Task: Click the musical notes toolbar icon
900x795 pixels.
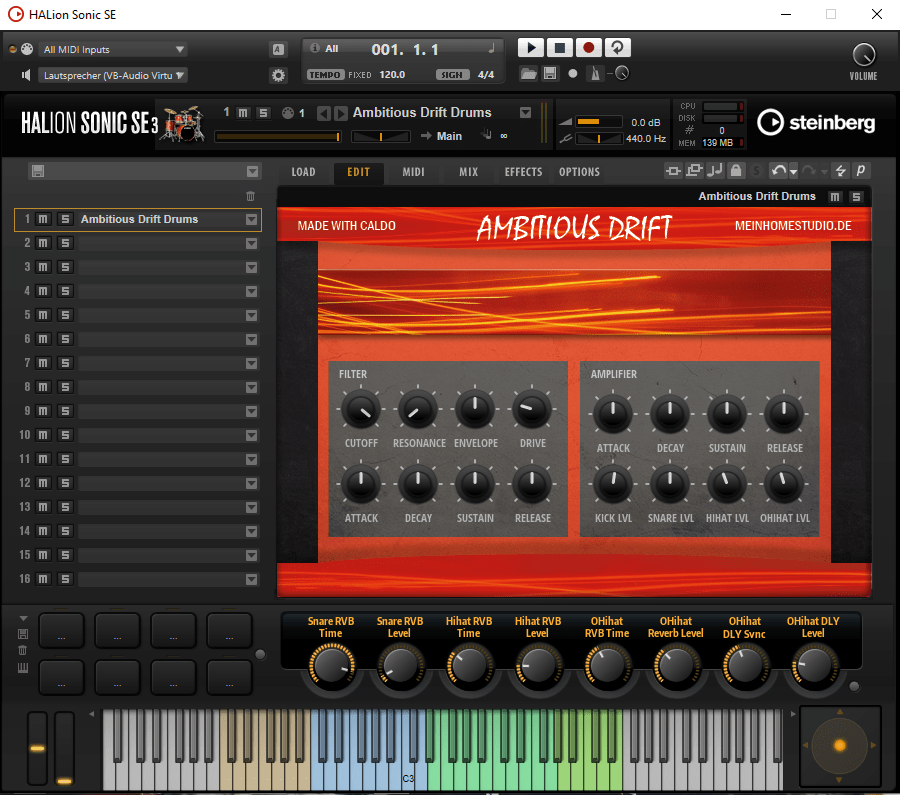Action: [715, 171]
